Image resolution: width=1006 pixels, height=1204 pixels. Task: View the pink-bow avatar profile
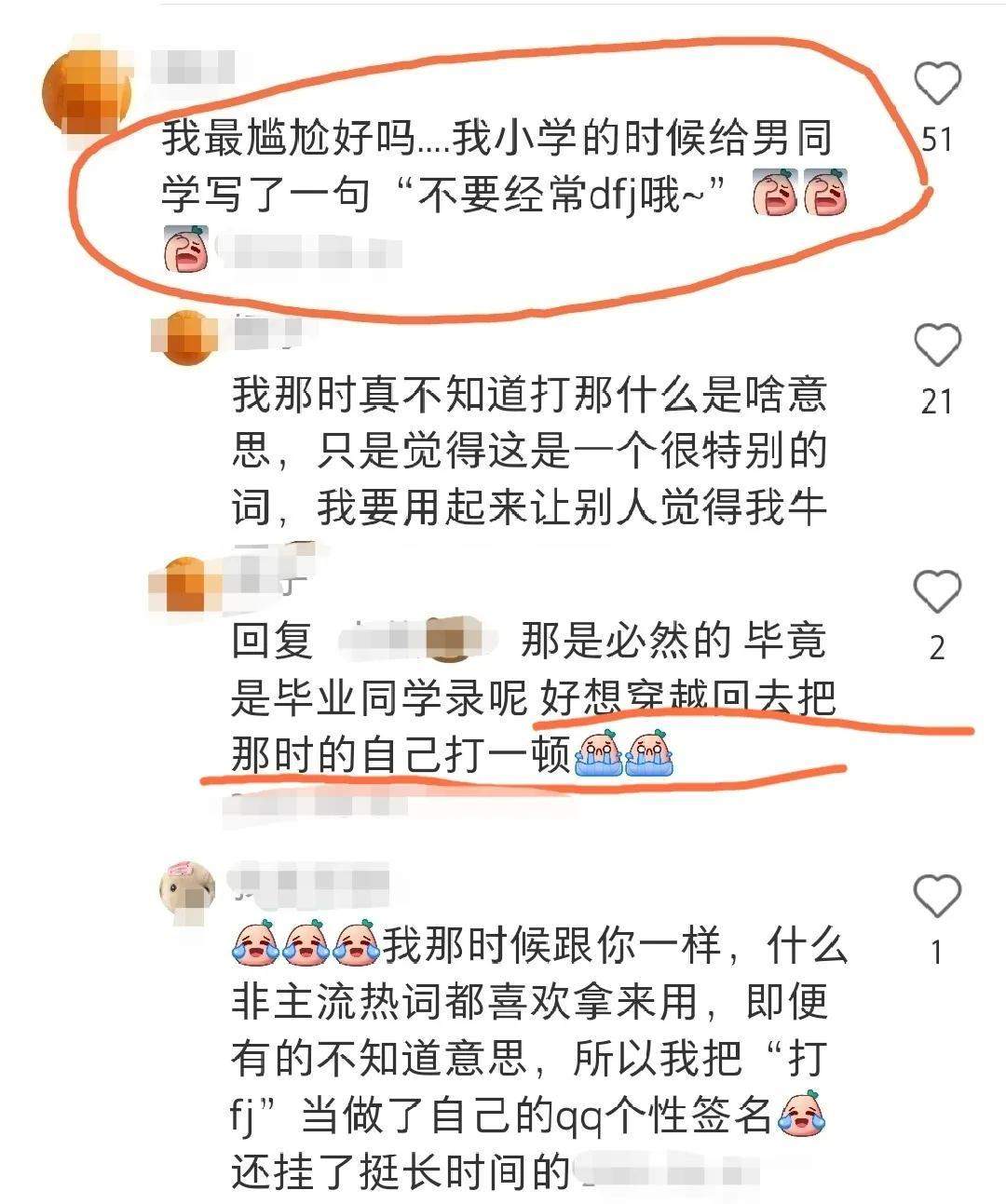click(187, 891)
